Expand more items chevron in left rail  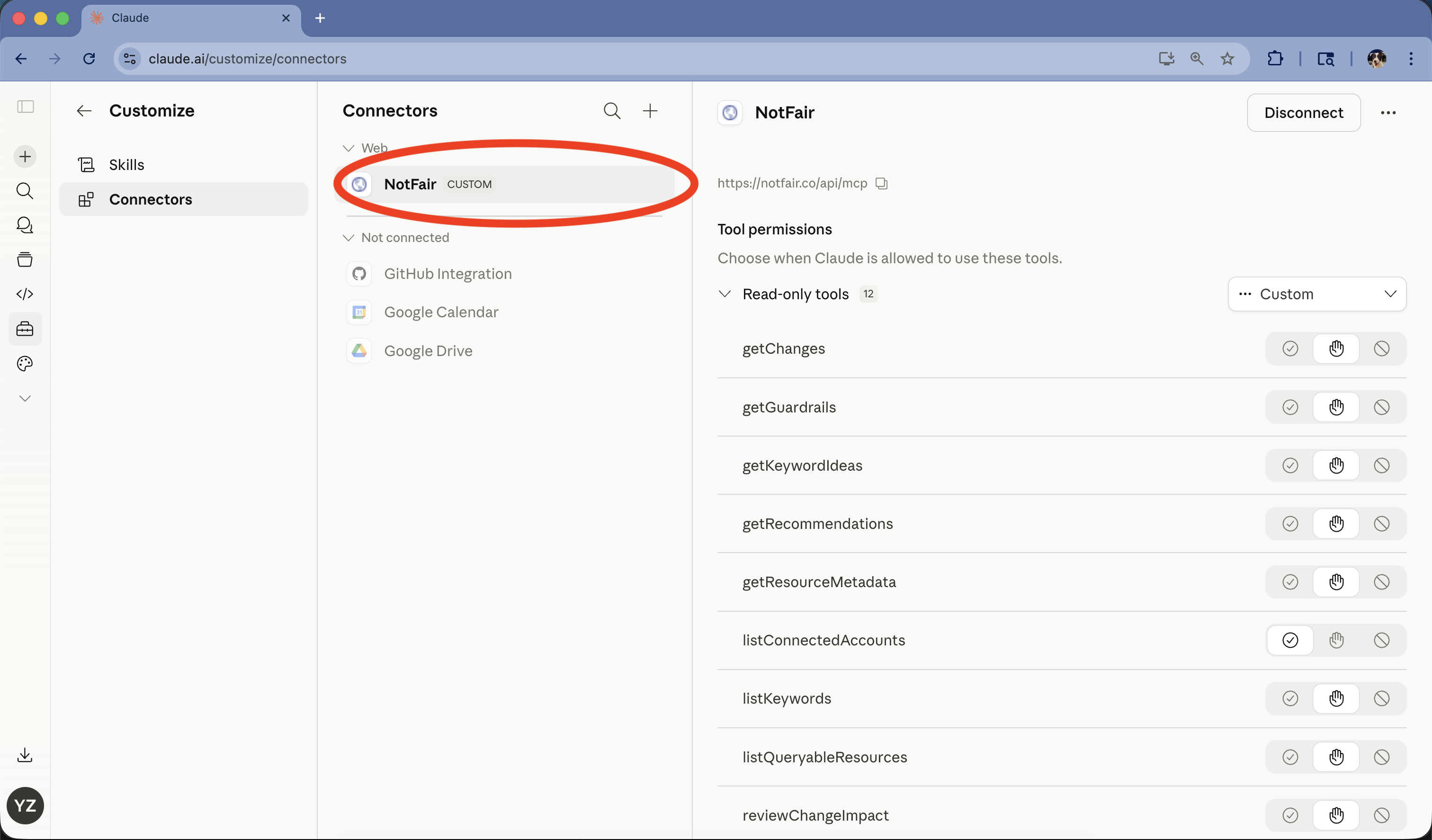[x=25, y=398]
